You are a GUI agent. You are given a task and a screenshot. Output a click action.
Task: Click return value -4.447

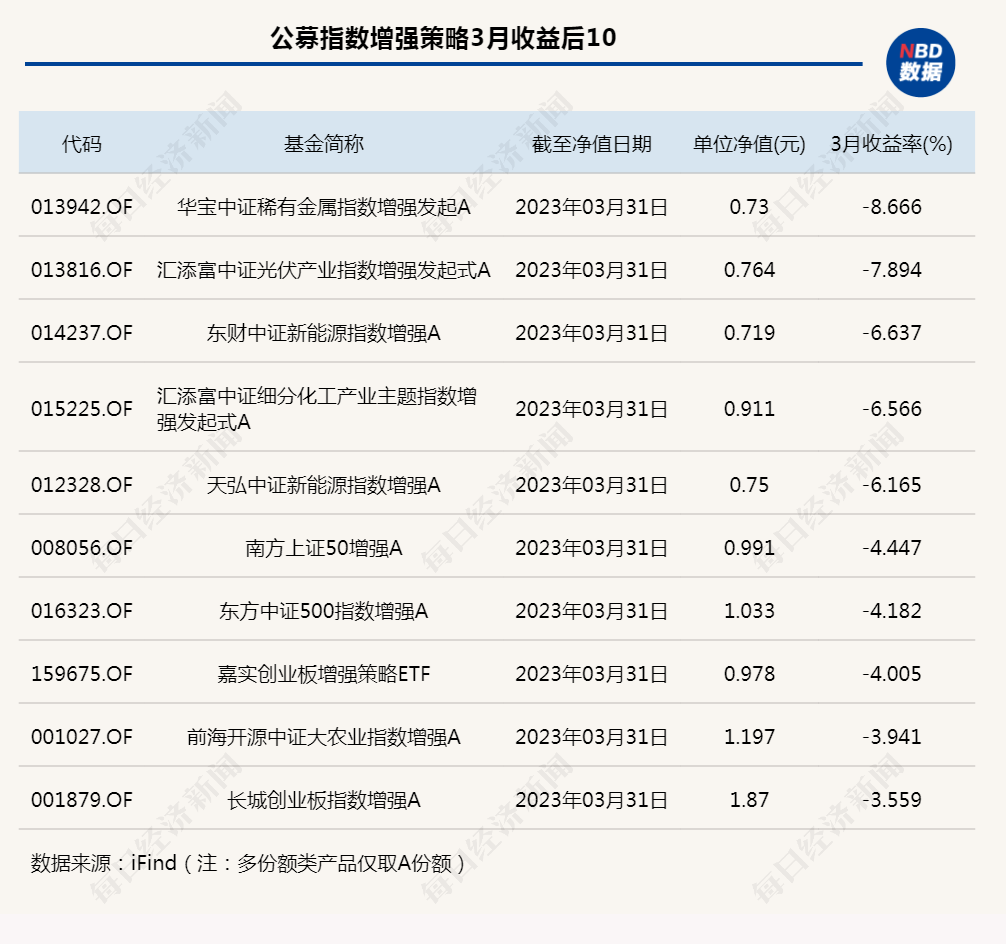pos(892,547)
